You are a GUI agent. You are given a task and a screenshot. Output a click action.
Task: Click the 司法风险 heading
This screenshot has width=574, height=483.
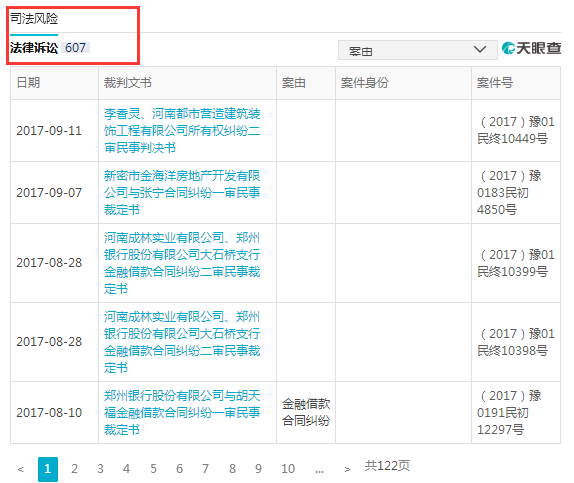[34, 18]
